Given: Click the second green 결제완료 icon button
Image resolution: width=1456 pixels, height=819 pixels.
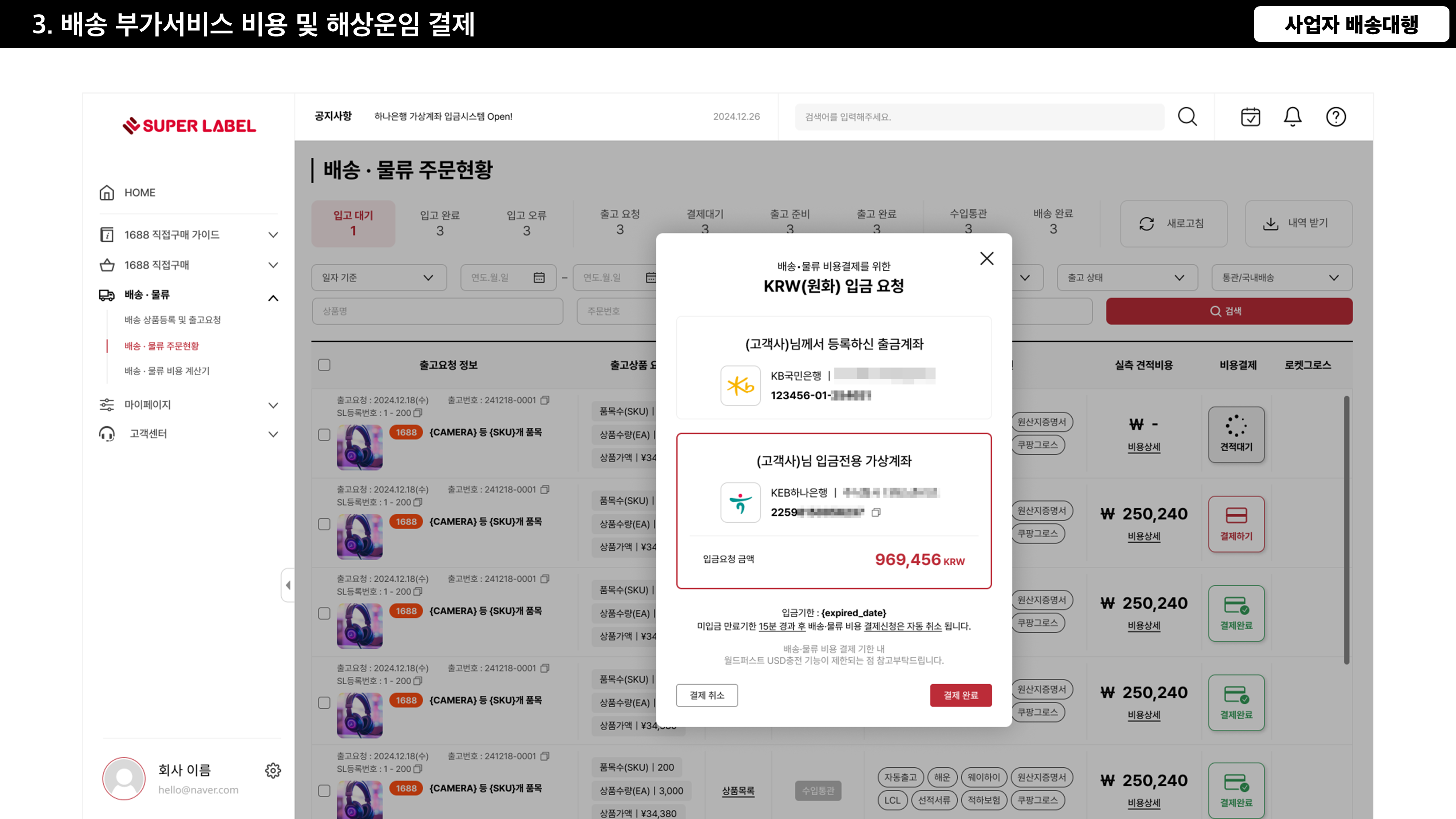Looking at the screenshot, I should coord(1236,703).
